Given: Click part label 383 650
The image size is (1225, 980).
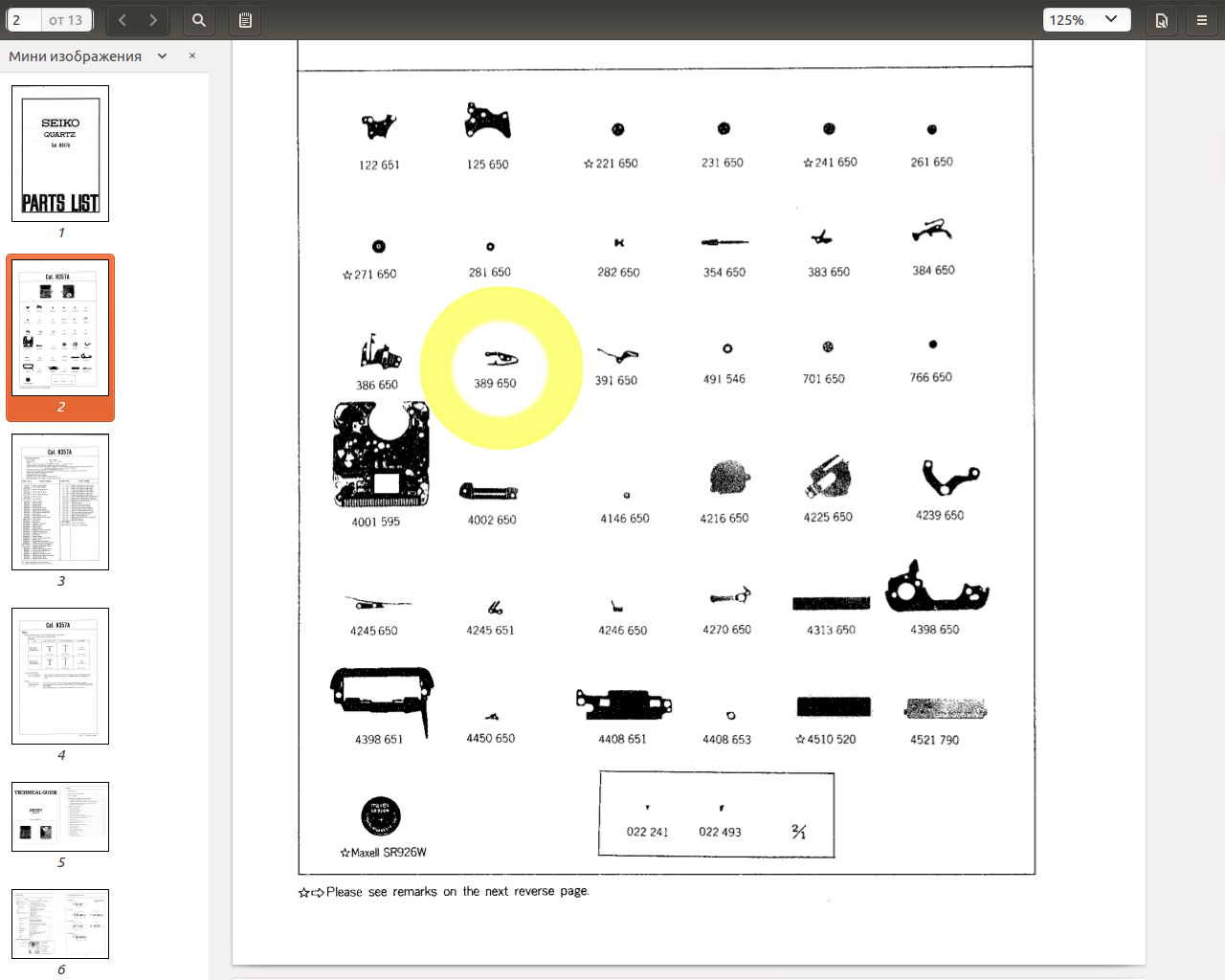Looking at the screenshot, I should point(829,273).
